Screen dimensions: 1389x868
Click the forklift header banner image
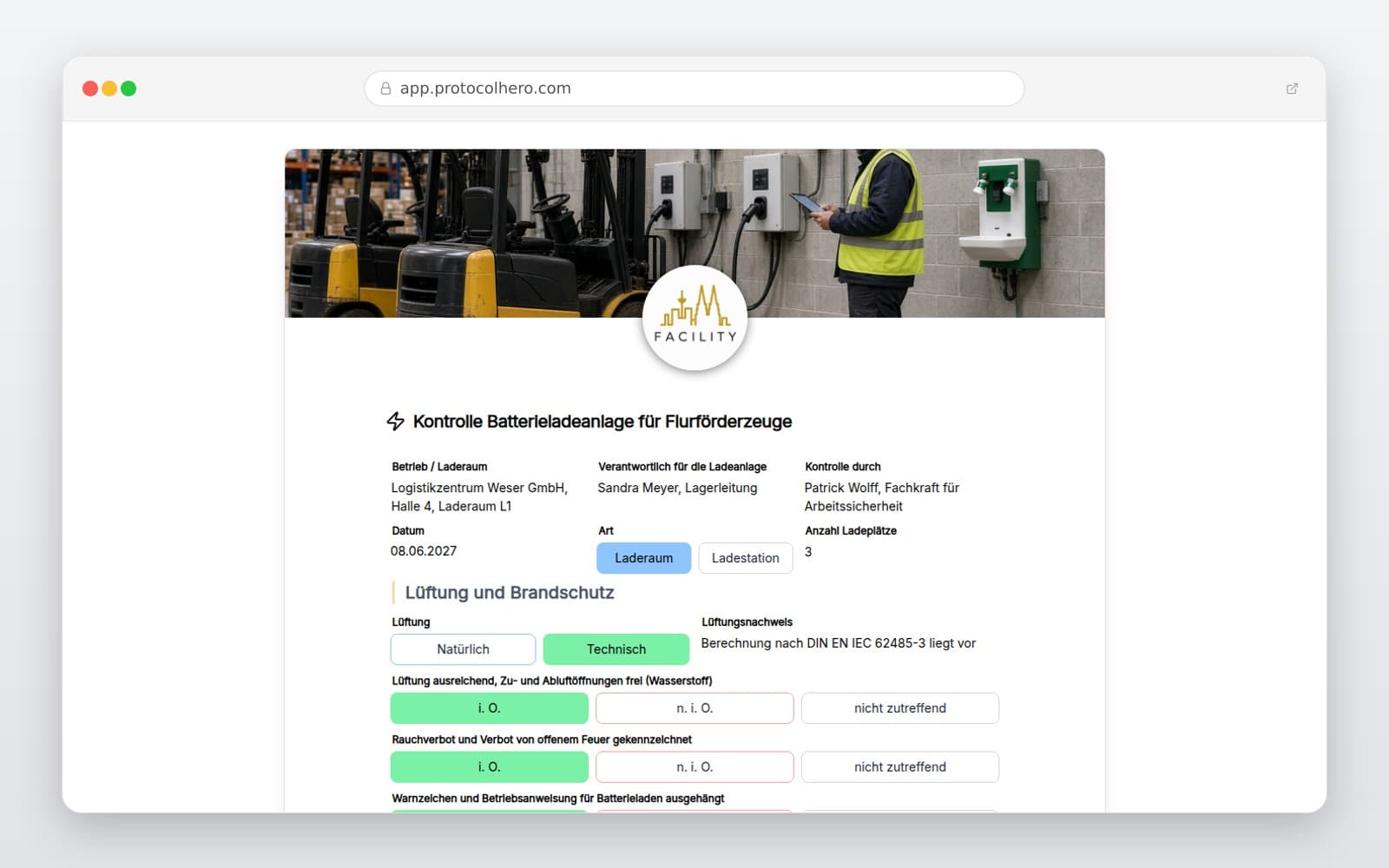click(x=694, y=233)
